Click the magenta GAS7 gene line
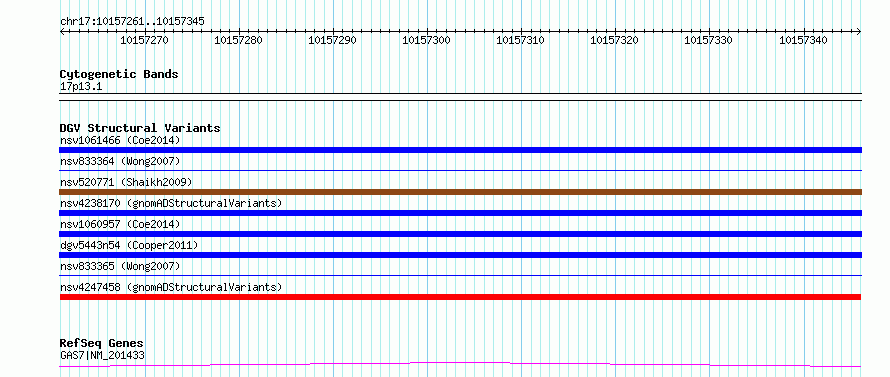890x377 pixels. [460, 364]
